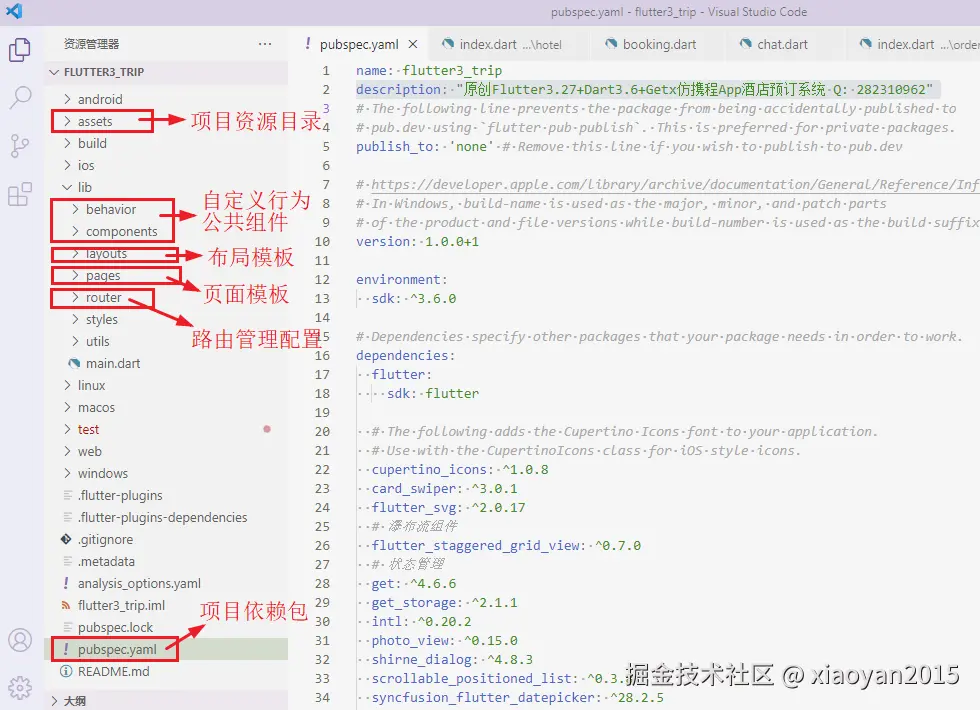Expand the test folder

click(68, 429)
